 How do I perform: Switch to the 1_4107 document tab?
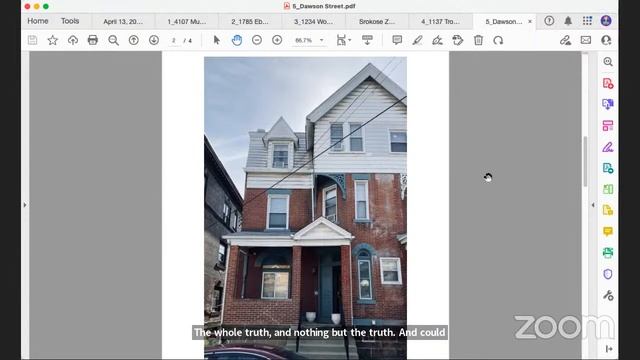pyautogui.click(x=187, y=21)
